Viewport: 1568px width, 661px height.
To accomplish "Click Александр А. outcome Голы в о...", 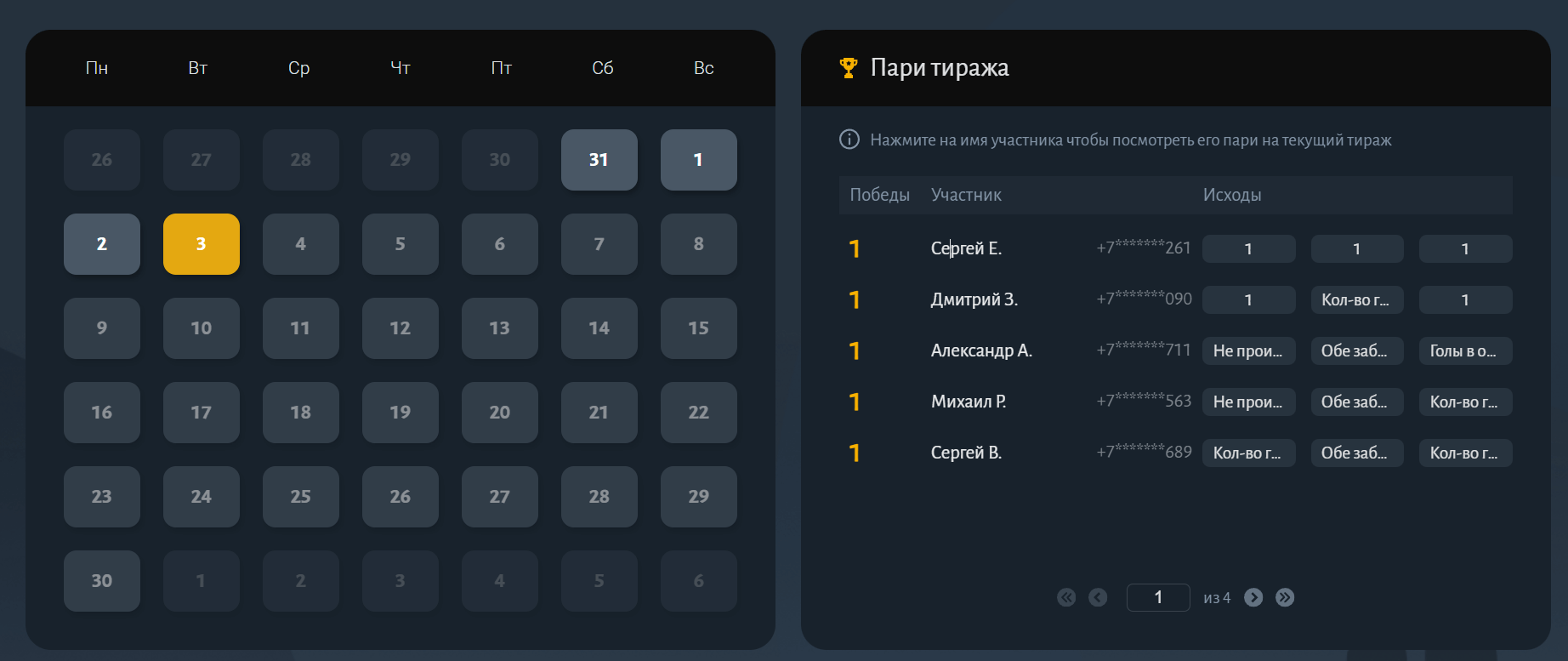I will [1466, 350].
